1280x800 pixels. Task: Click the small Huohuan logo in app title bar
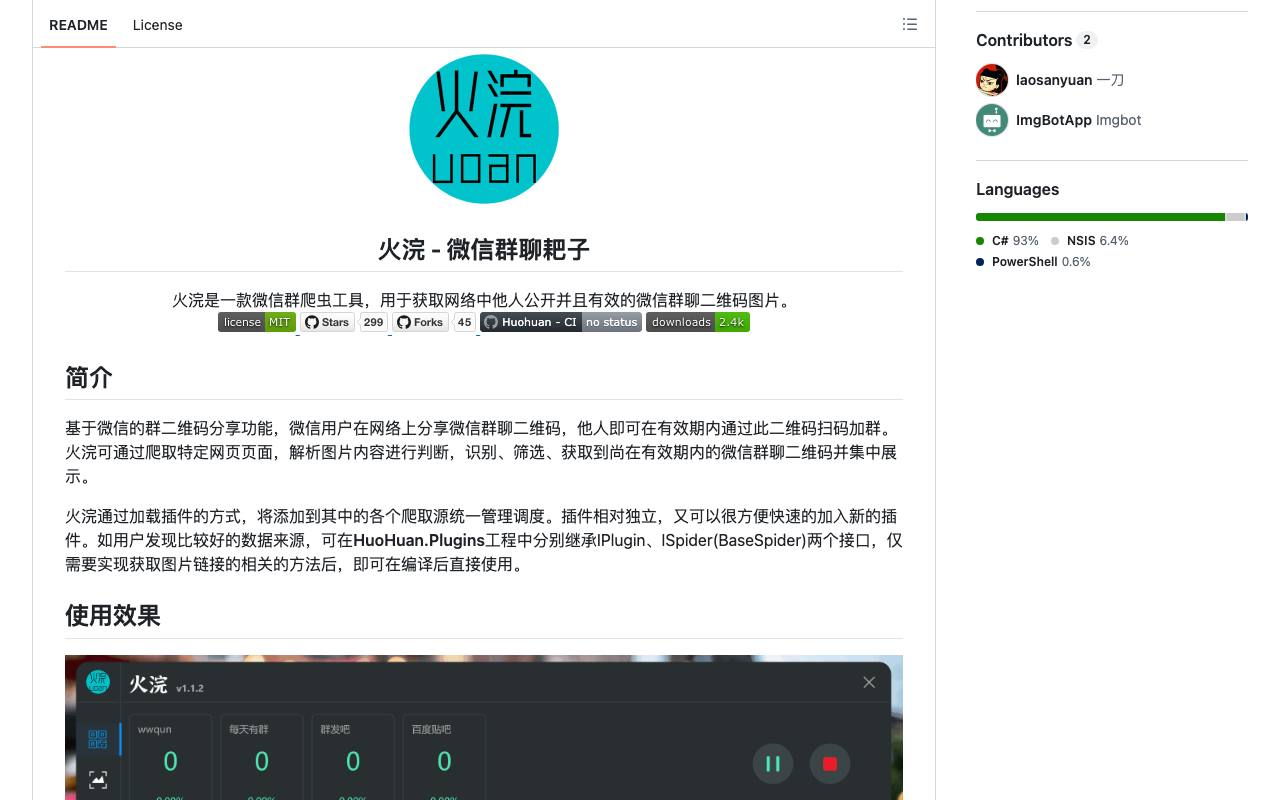pyautogui.click(x=98, y=682)
